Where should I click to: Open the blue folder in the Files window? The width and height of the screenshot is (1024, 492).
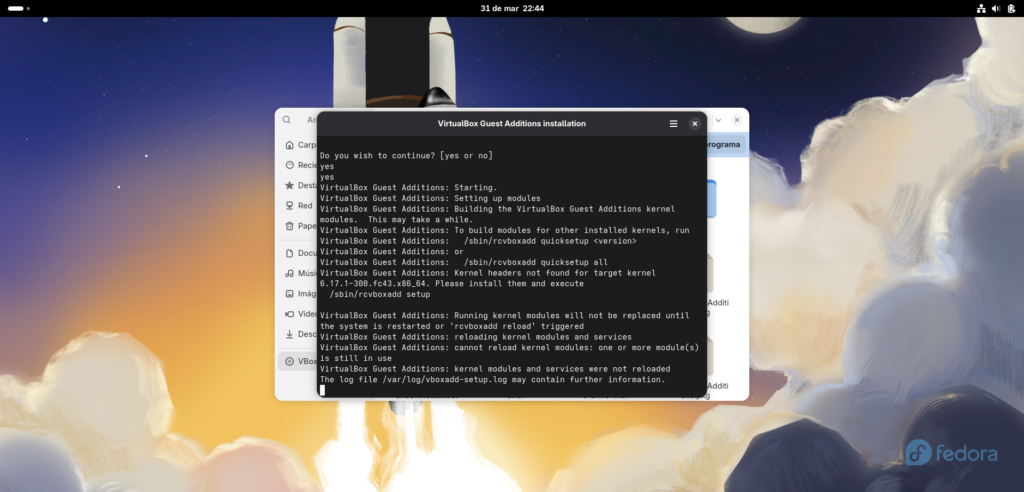coord(712,199)
